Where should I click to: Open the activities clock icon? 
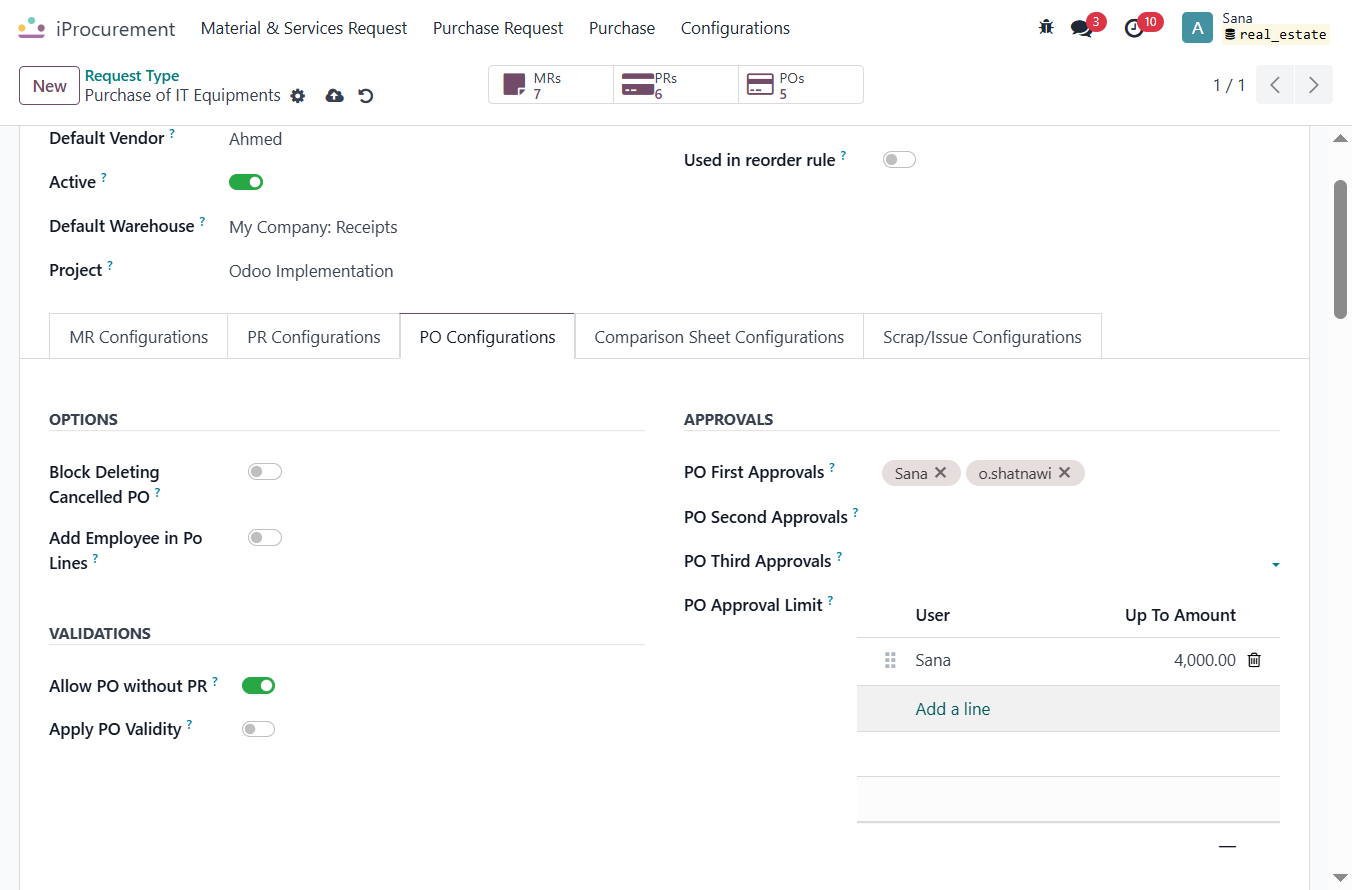coord(1134,28)
